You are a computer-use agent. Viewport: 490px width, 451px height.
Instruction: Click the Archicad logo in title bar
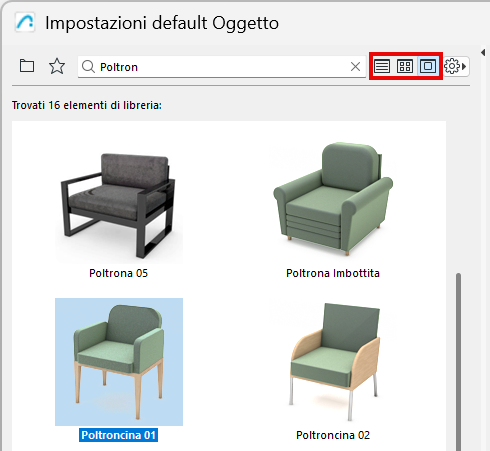tap(25, 22)
